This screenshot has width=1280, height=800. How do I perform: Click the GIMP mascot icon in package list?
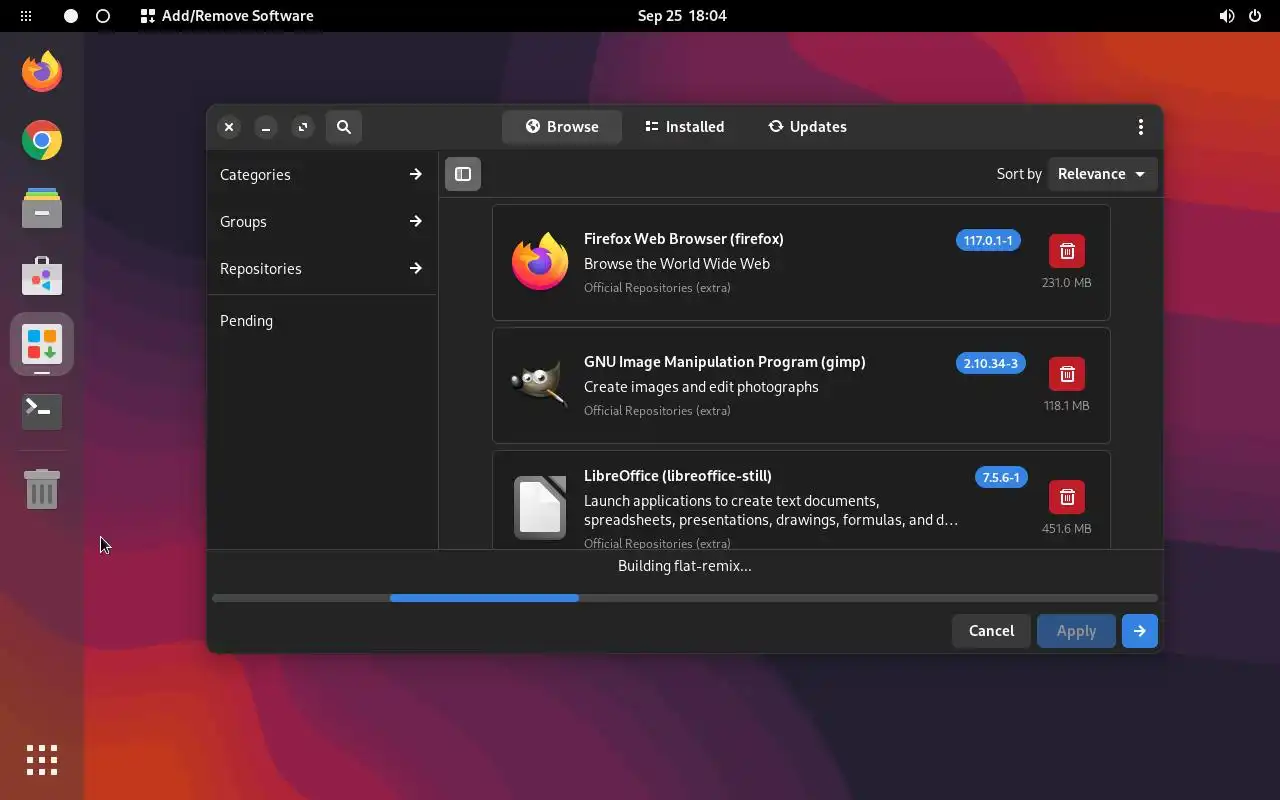click(x=540, y=385)
